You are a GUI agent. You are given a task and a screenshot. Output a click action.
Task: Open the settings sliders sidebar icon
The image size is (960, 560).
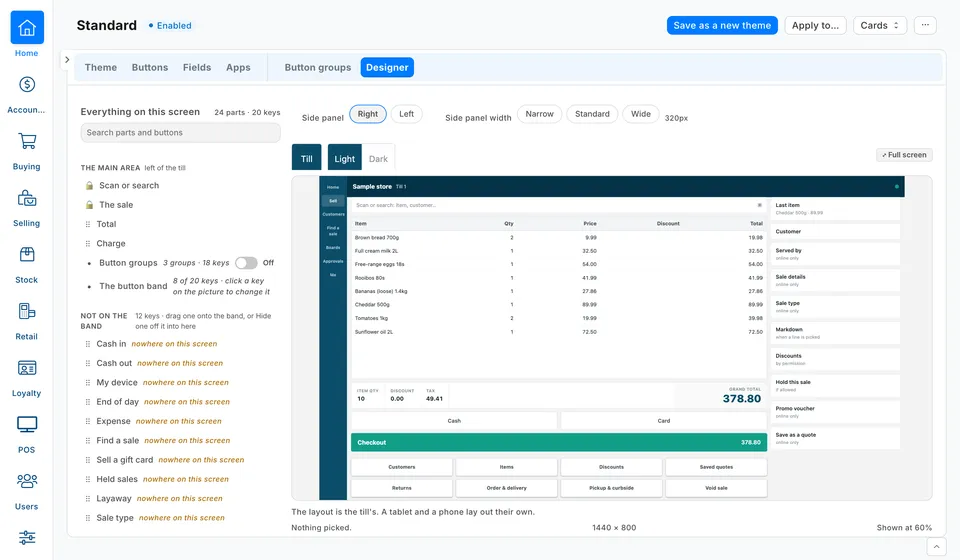click(27, 537)
